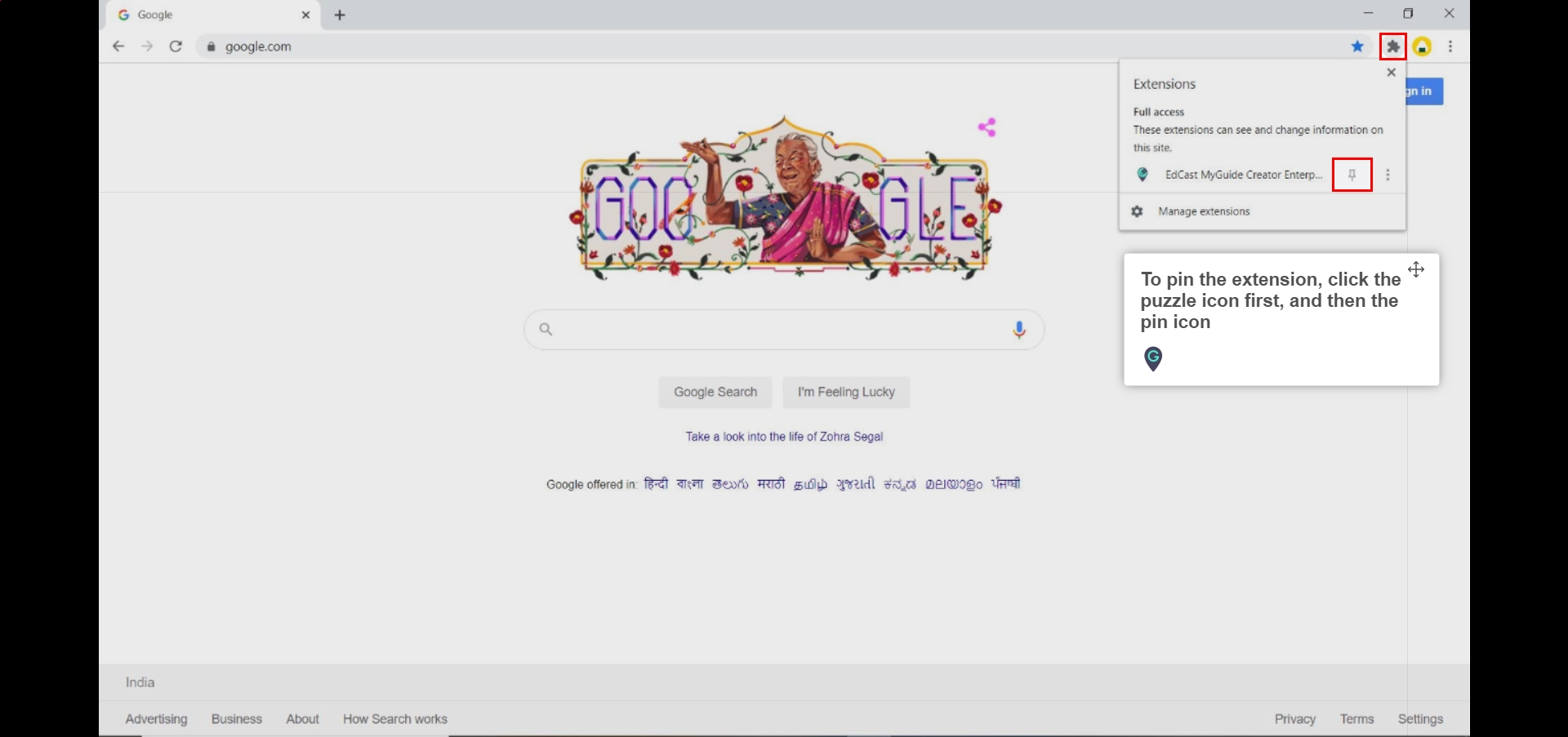
Task: Click the move handle on the tooltip
Action: pyautogui.click(x=1416, y=269)
